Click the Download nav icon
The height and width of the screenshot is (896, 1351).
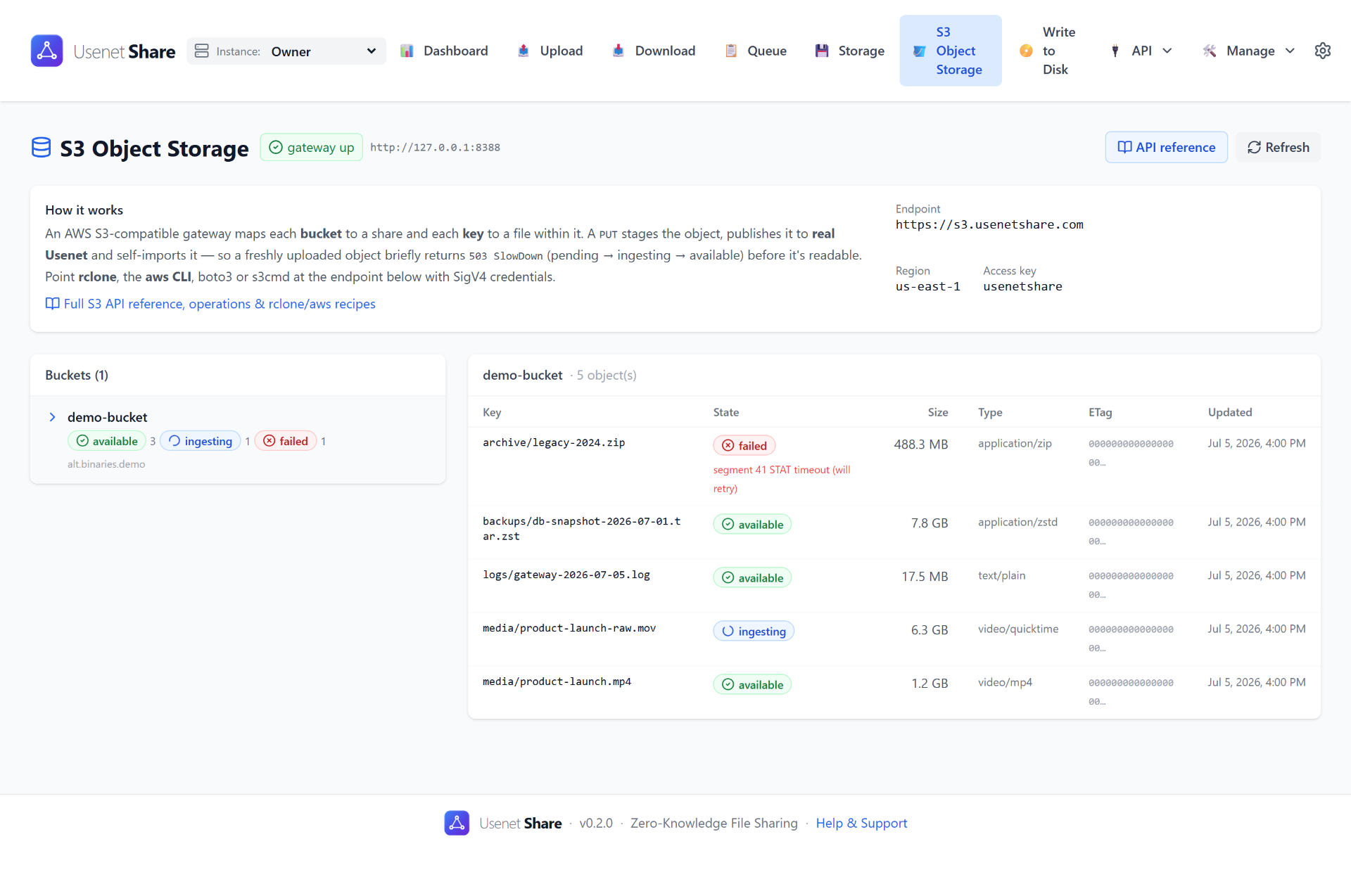point(619,51)
